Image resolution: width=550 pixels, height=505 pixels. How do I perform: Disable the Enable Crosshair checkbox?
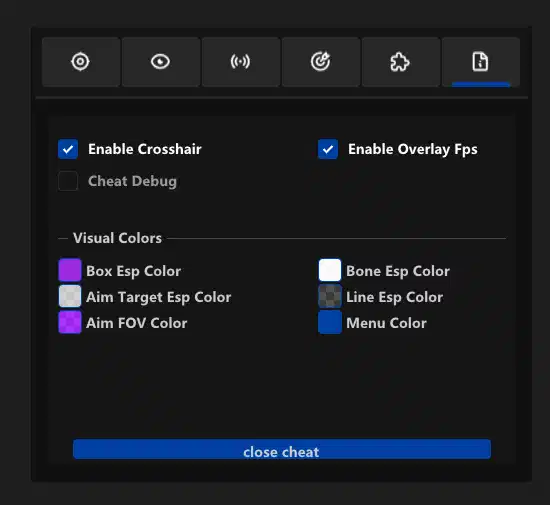point(68,149)
